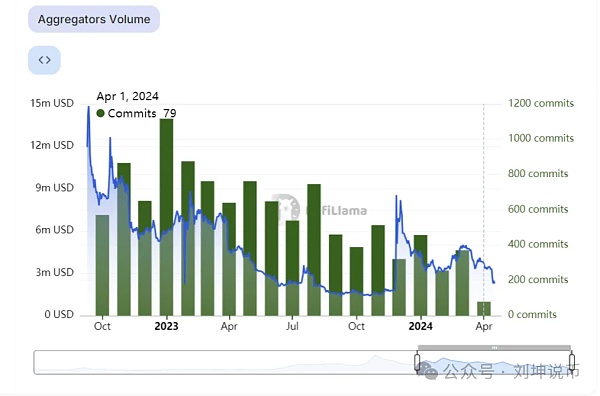Click the left area of range overview track

click(153, 362)
